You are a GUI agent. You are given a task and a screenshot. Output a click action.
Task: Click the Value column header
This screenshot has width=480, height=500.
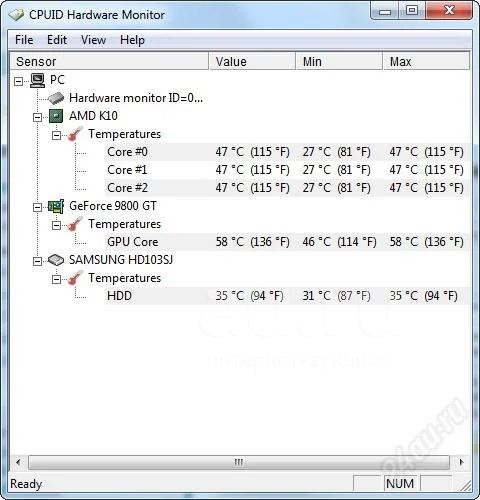[252, 61]
